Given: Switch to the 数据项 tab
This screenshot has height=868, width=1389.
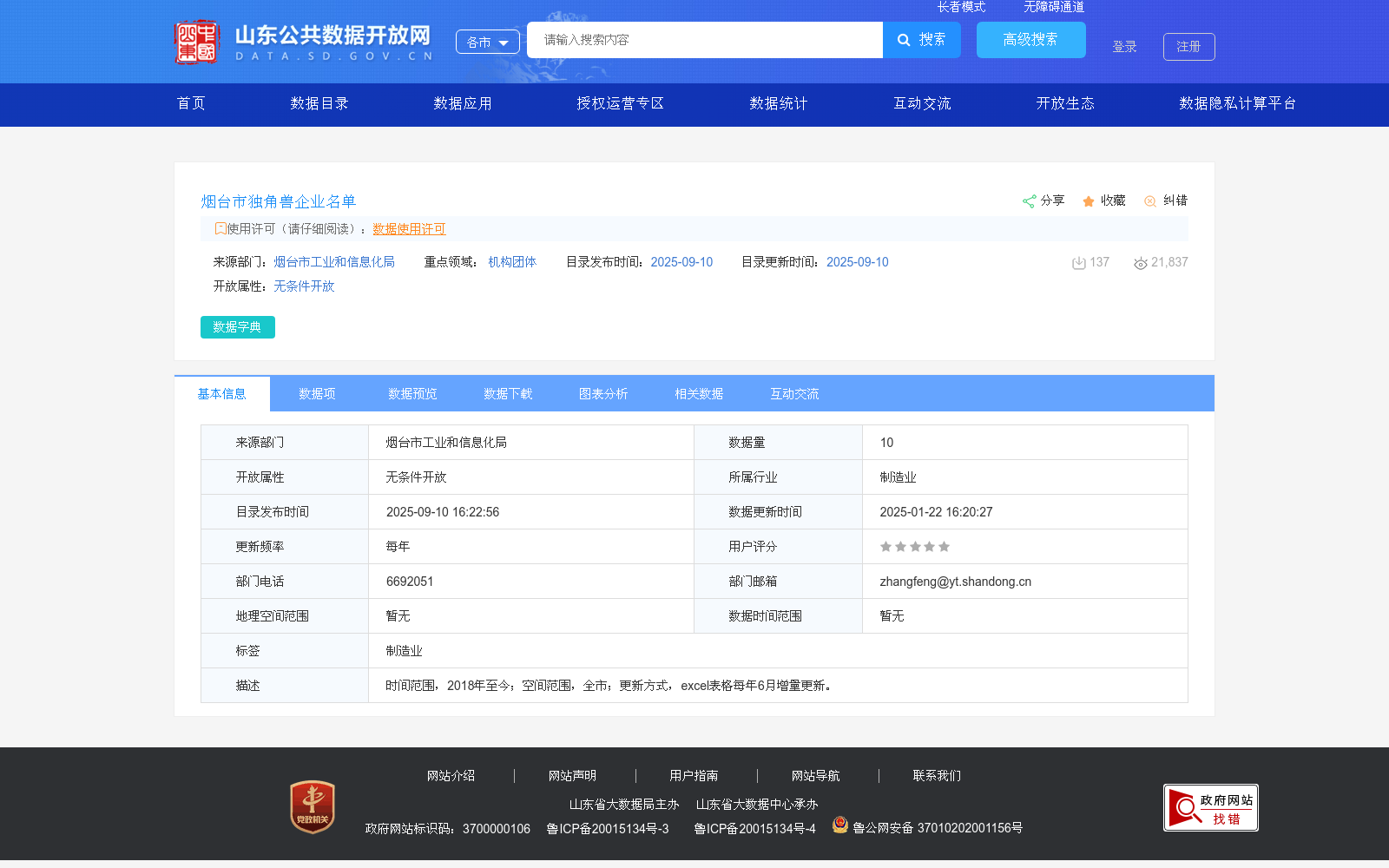Looking at the screenshot, I should (x=318, y=394).
